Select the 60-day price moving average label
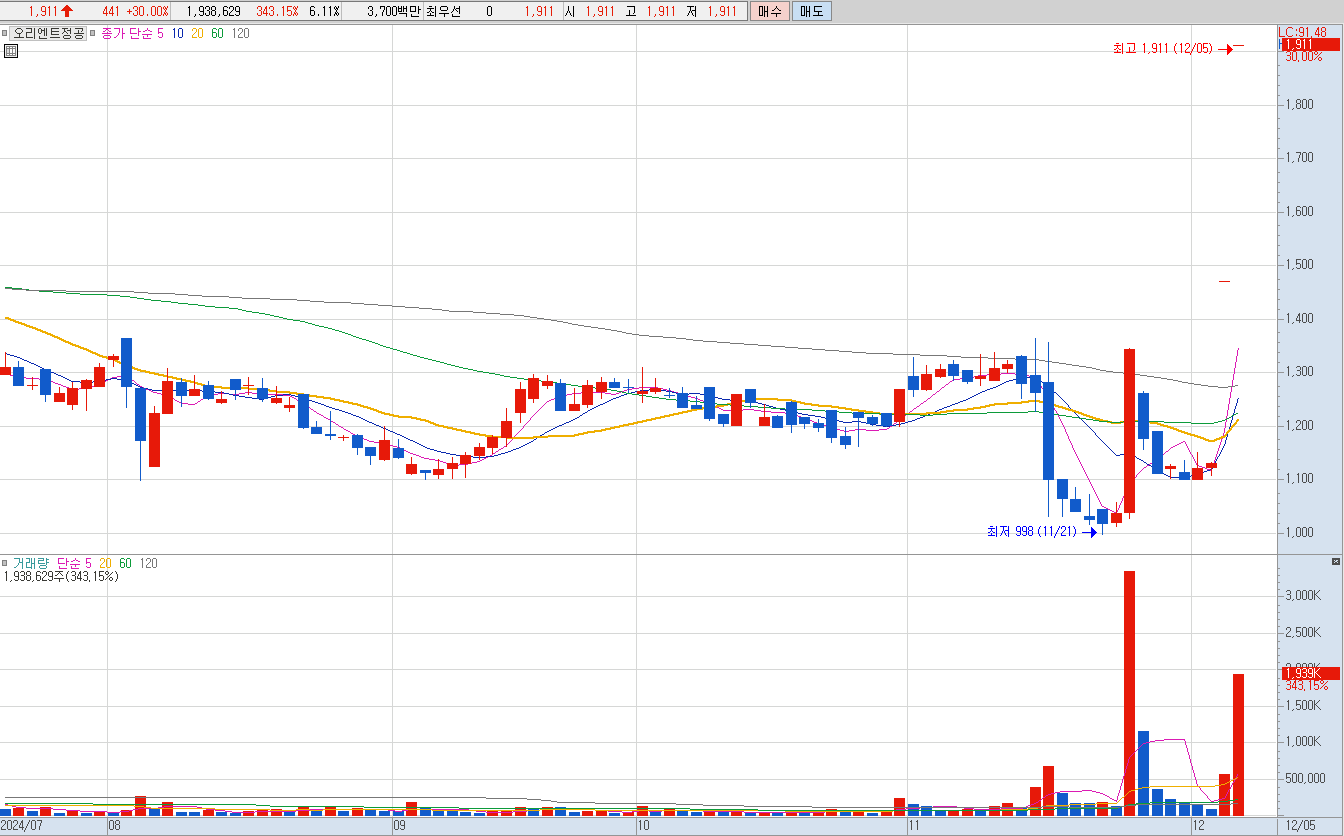 (217, 33)
